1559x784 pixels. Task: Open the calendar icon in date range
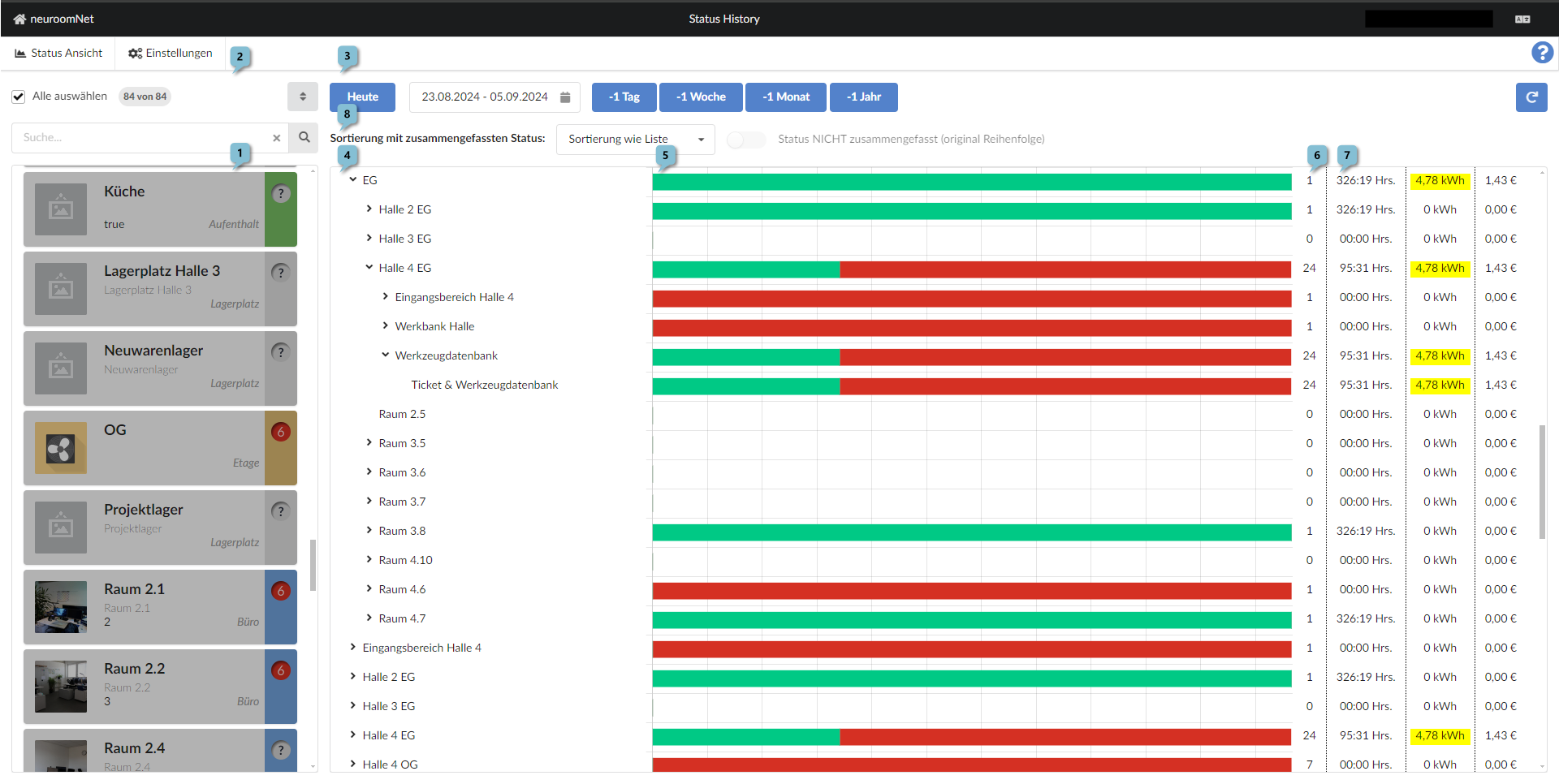[565, 97]
